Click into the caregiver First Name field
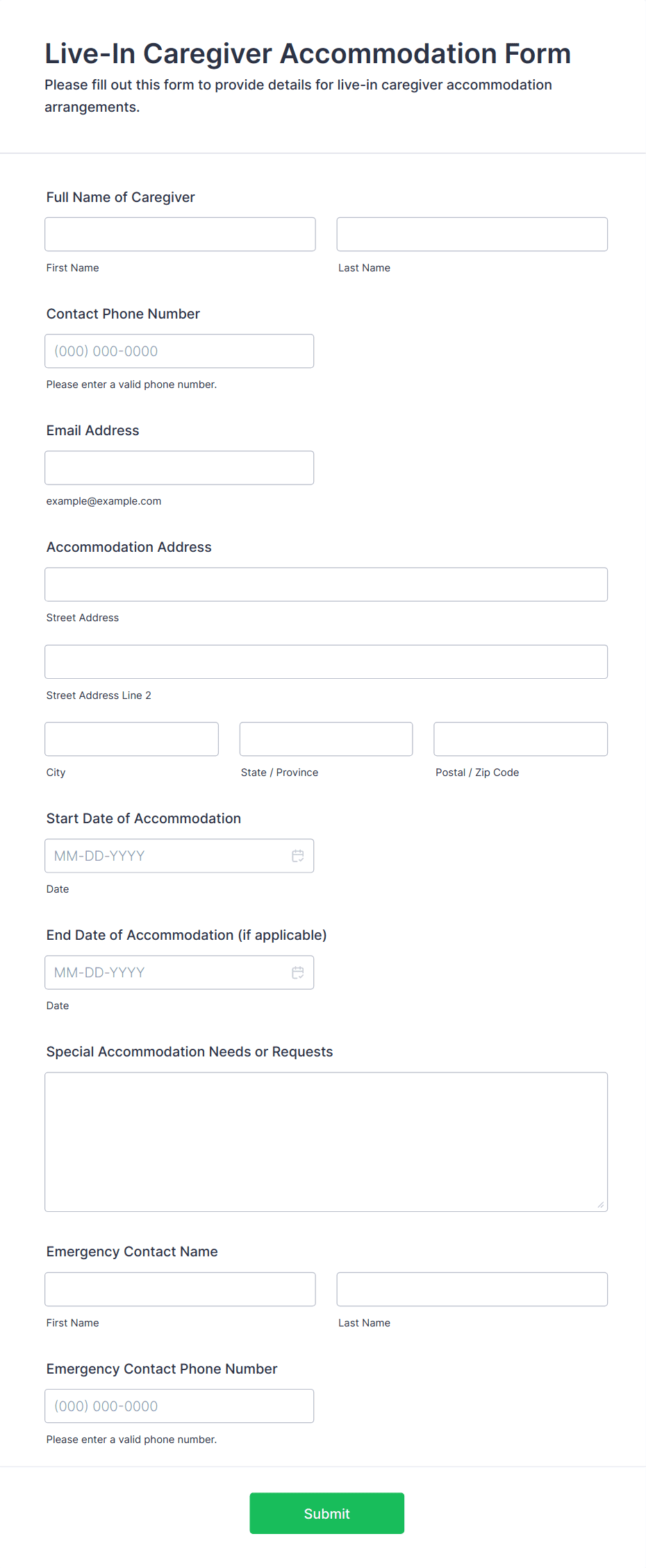The width and height of the screenshot is (646, 1568). (x=180, y=234)
